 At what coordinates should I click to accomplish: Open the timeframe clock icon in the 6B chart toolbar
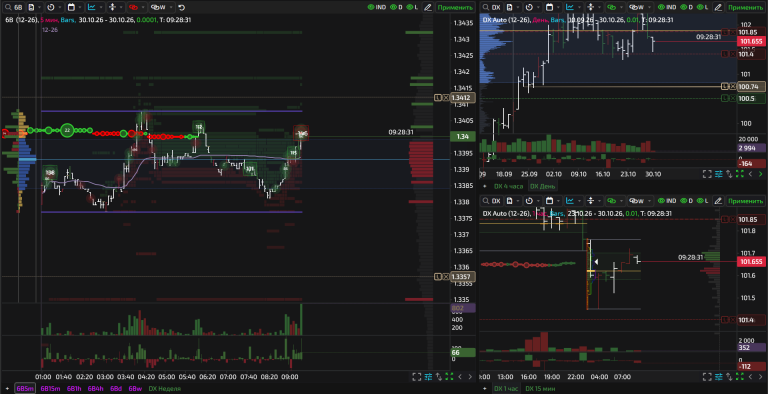point(51,7)
